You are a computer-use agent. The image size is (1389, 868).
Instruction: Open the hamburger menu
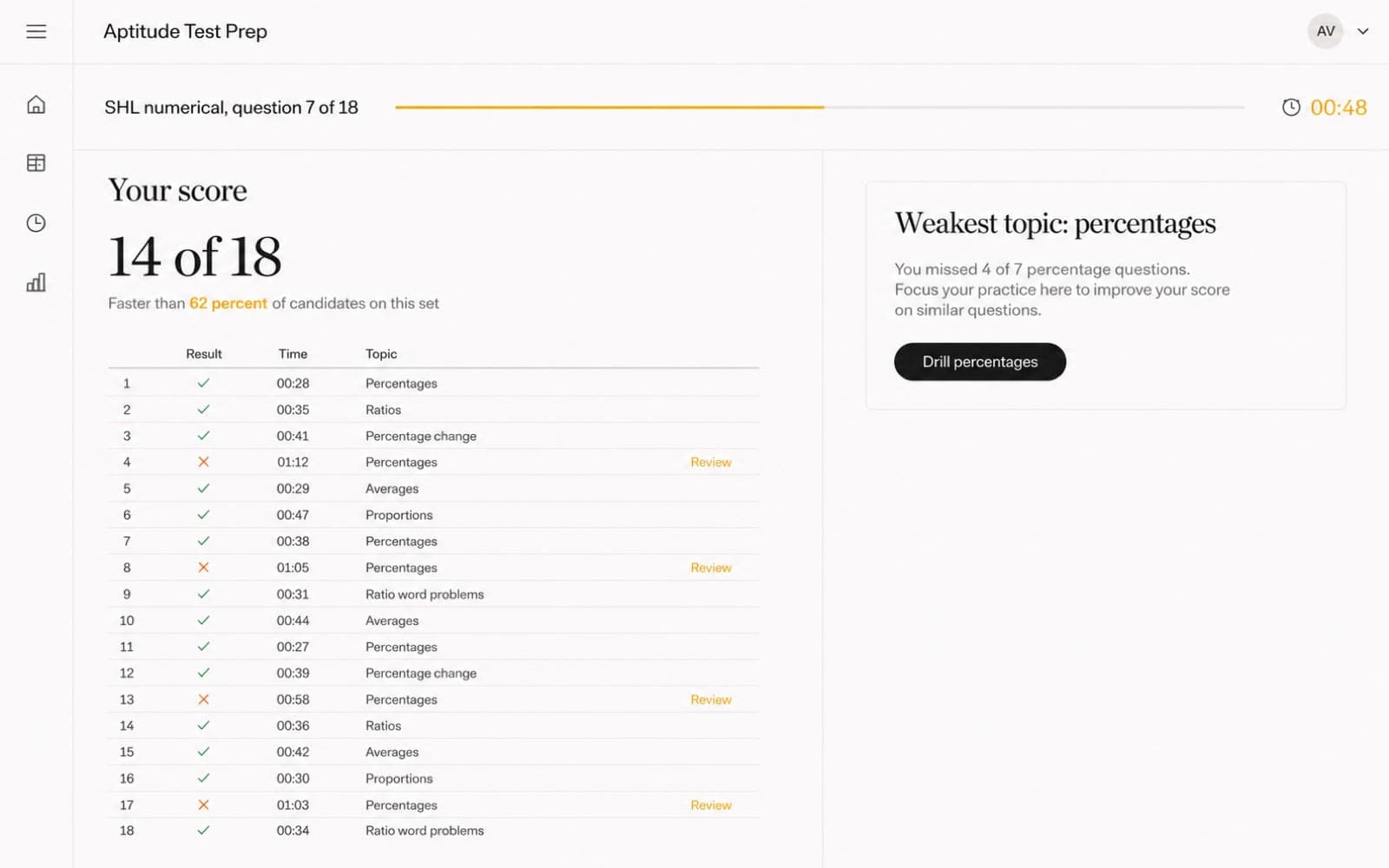pos(36,32)
